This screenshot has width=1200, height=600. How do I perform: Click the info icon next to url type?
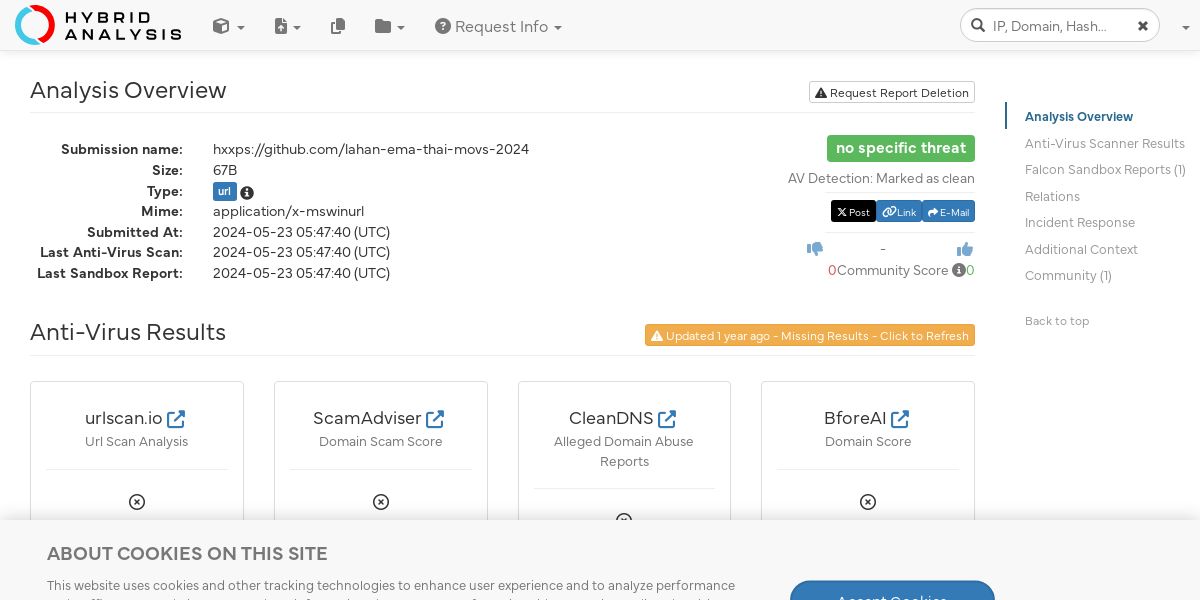pos(247,193)
